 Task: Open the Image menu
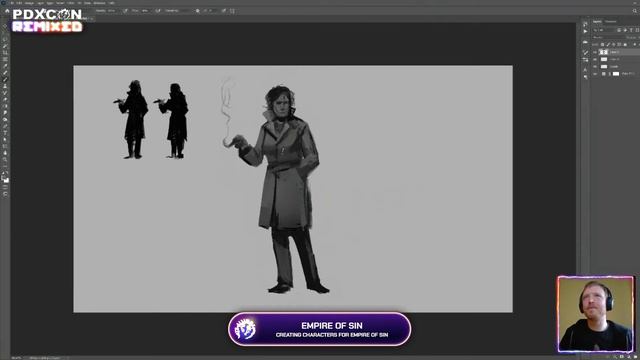click(x=29, y=3)
